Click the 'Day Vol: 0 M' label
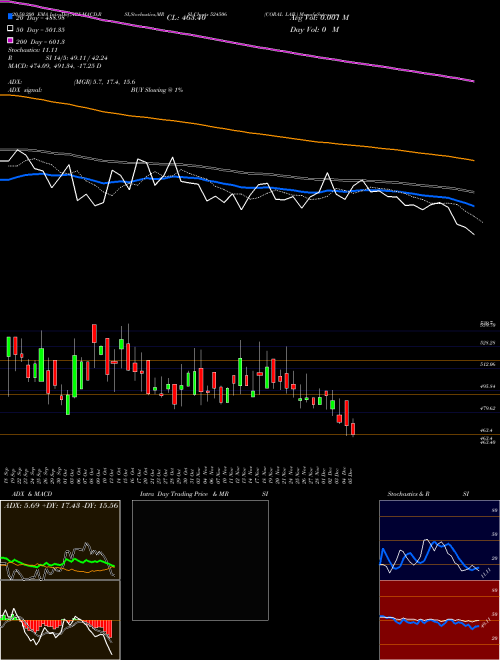The image size is (500, 660). point(314,29)
